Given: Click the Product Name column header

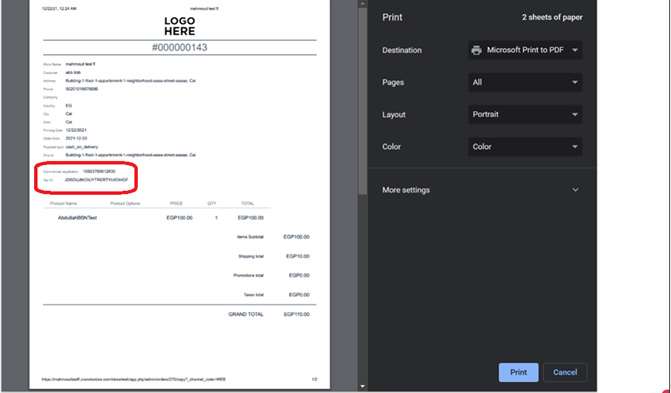Looking at the screenshot, I should point(63,203).
